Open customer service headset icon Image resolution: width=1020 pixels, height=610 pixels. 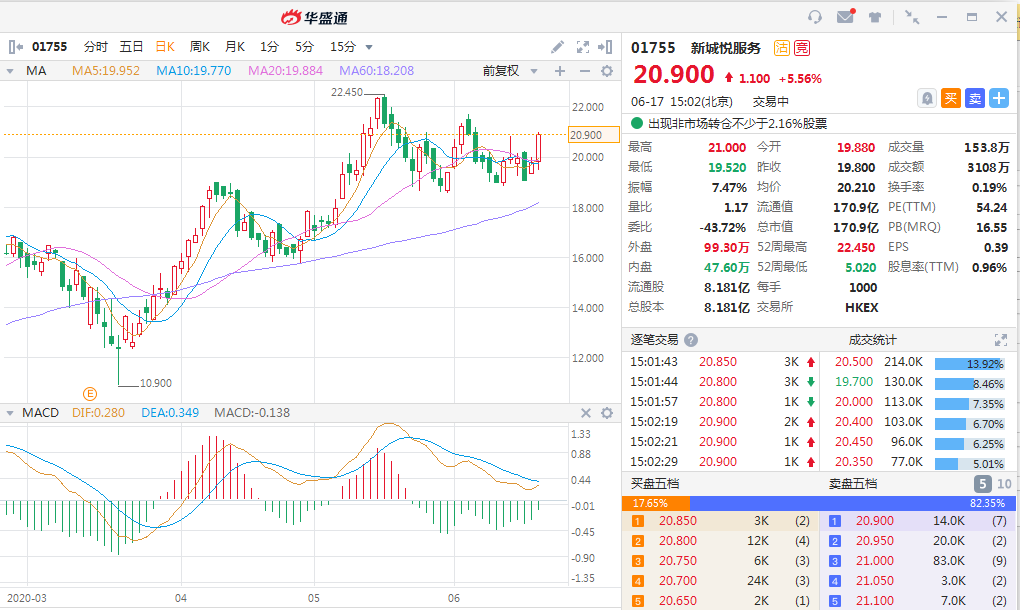[x=814, y=17]
